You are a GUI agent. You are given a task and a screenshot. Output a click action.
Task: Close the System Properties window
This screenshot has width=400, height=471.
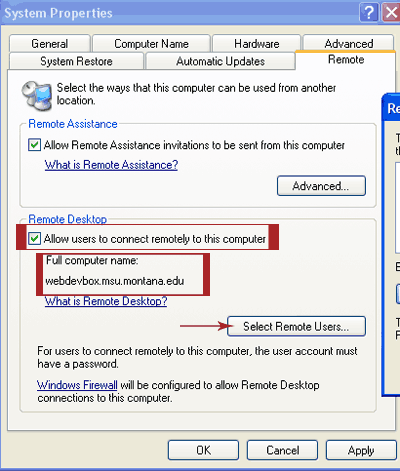tap(391, 13)
